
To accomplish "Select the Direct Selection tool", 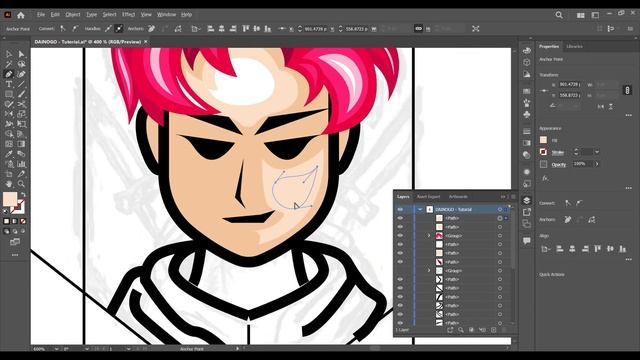I will tap(21, 54).
